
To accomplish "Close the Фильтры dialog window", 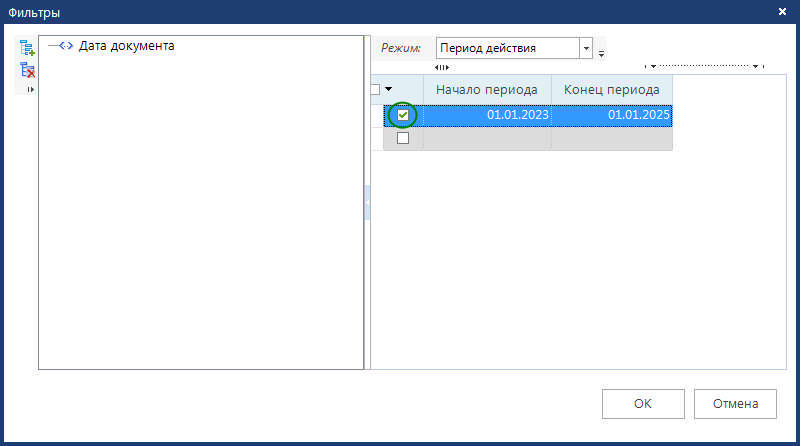I will coord(781,12).
